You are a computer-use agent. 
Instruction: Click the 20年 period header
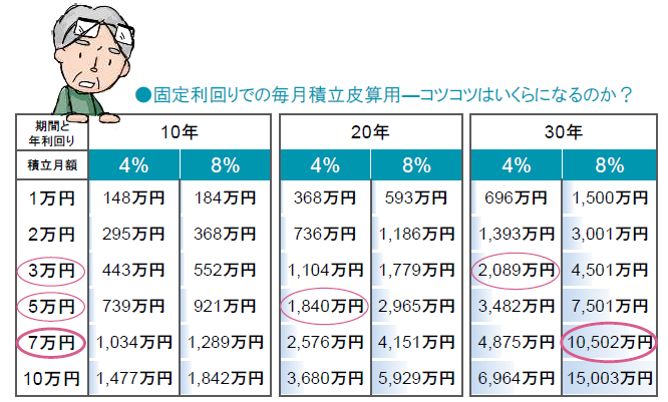(370, 132)
